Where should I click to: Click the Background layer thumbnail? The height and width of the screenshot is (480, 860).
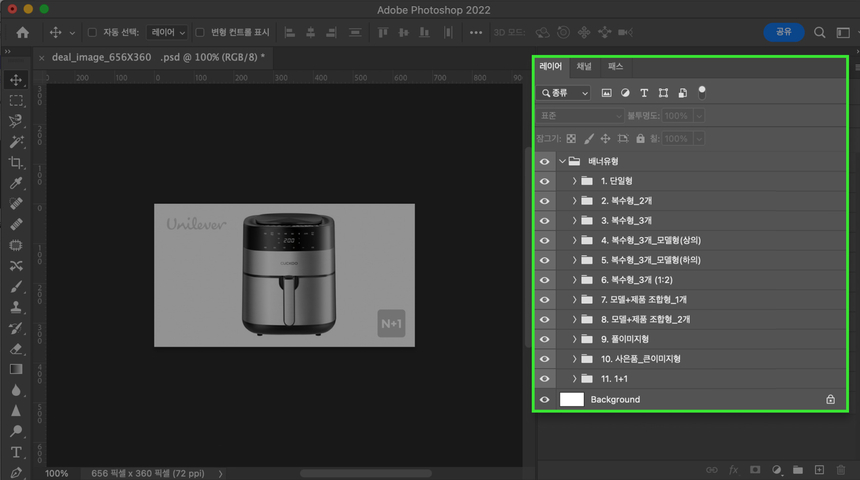click(572, 399)
